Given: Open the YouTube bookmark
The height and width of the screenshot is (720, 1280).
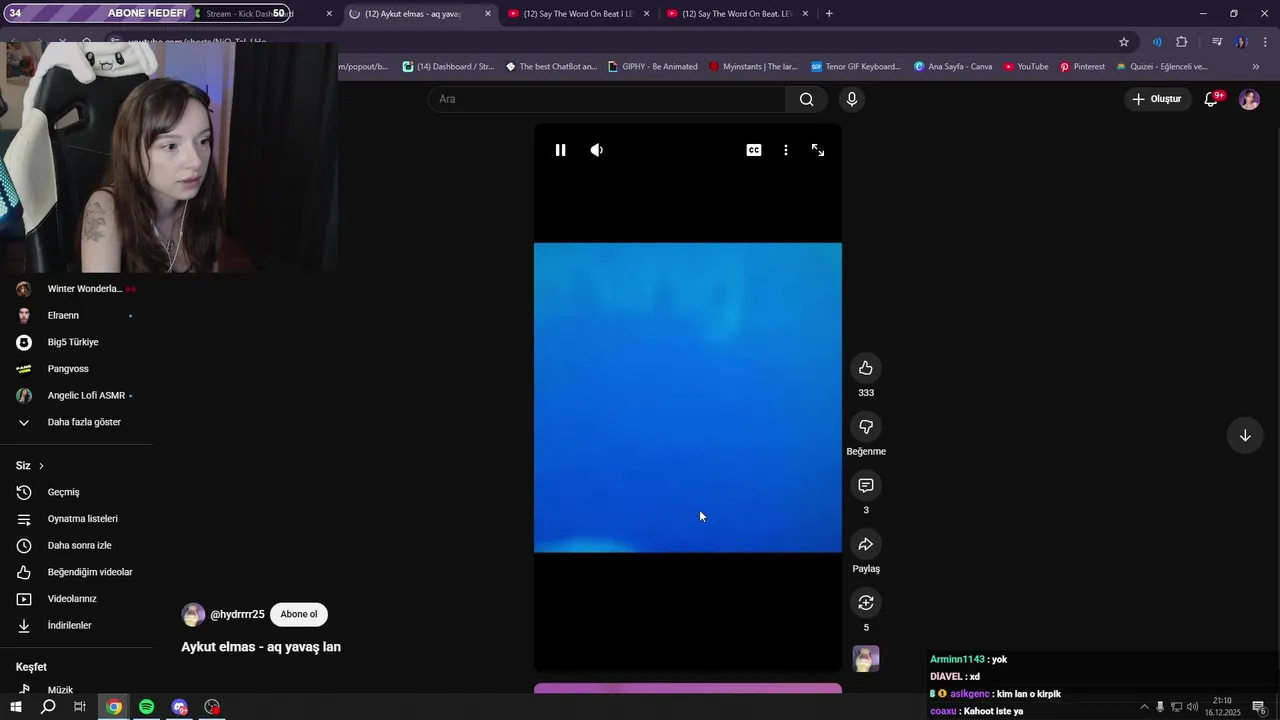Looking at the screenshot, I should [1026, 67].
